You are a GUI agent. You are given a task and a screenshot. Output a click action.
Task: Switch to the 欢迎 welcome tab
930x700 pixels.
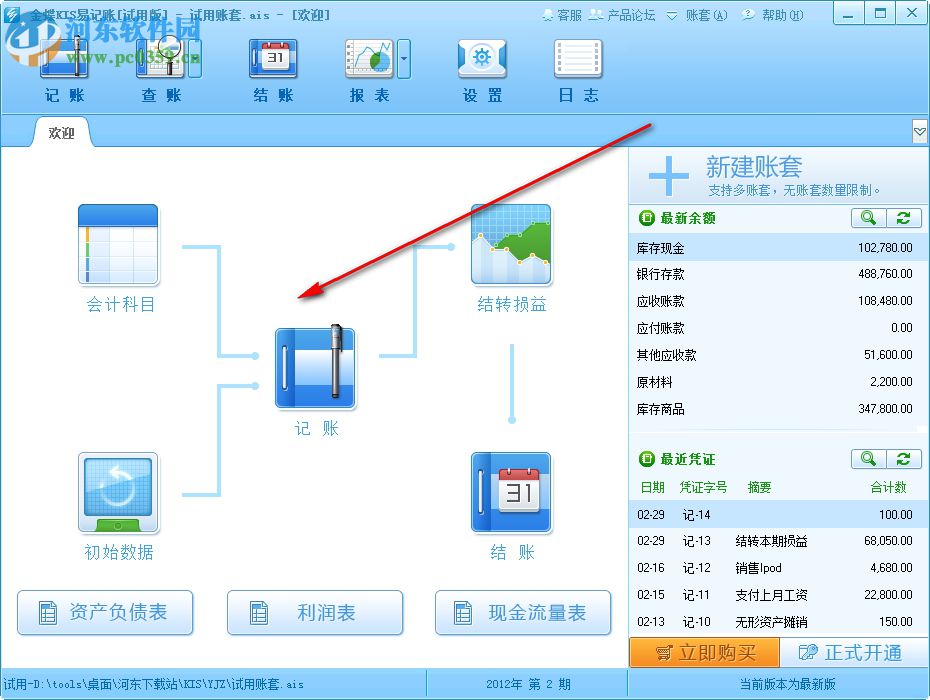(60, 131)
